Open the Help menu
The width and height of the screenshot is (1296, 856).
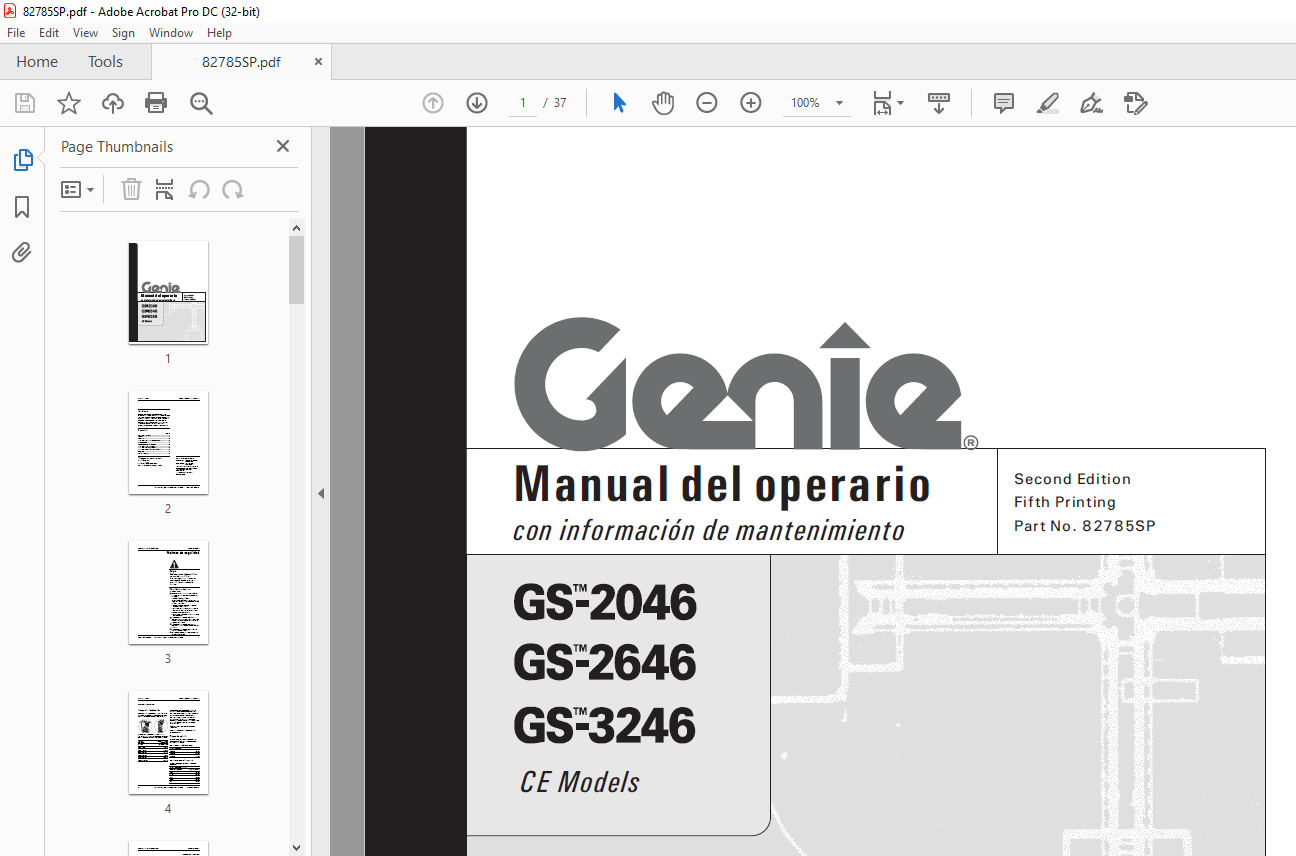point(219,33)
